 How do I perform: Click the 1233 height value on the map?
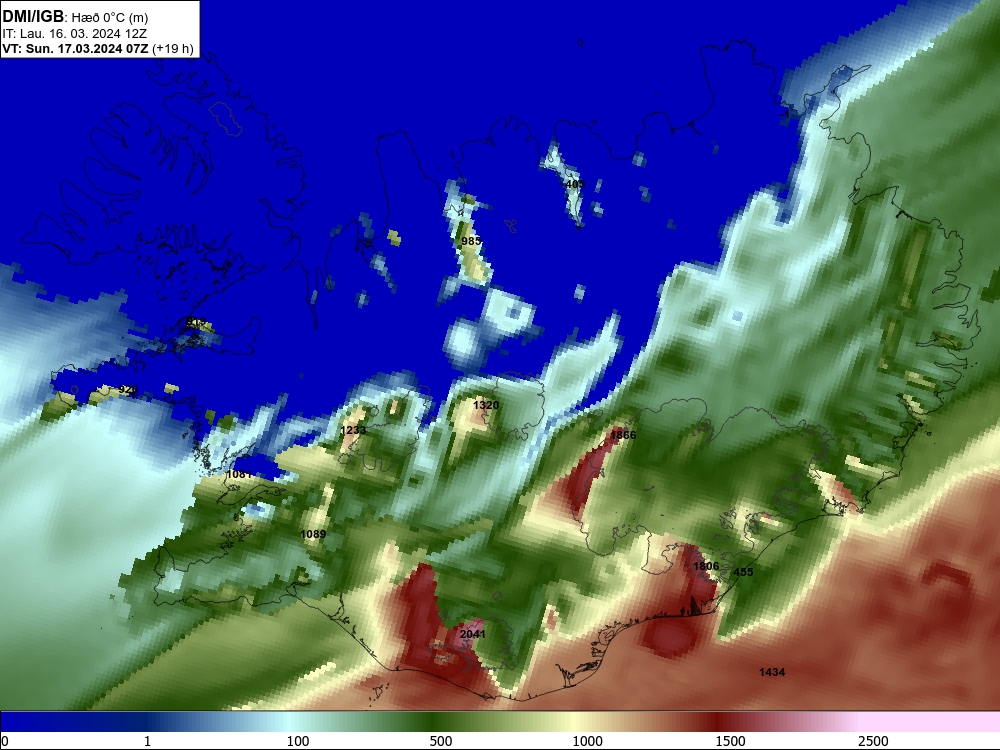[x=353, y=430]
